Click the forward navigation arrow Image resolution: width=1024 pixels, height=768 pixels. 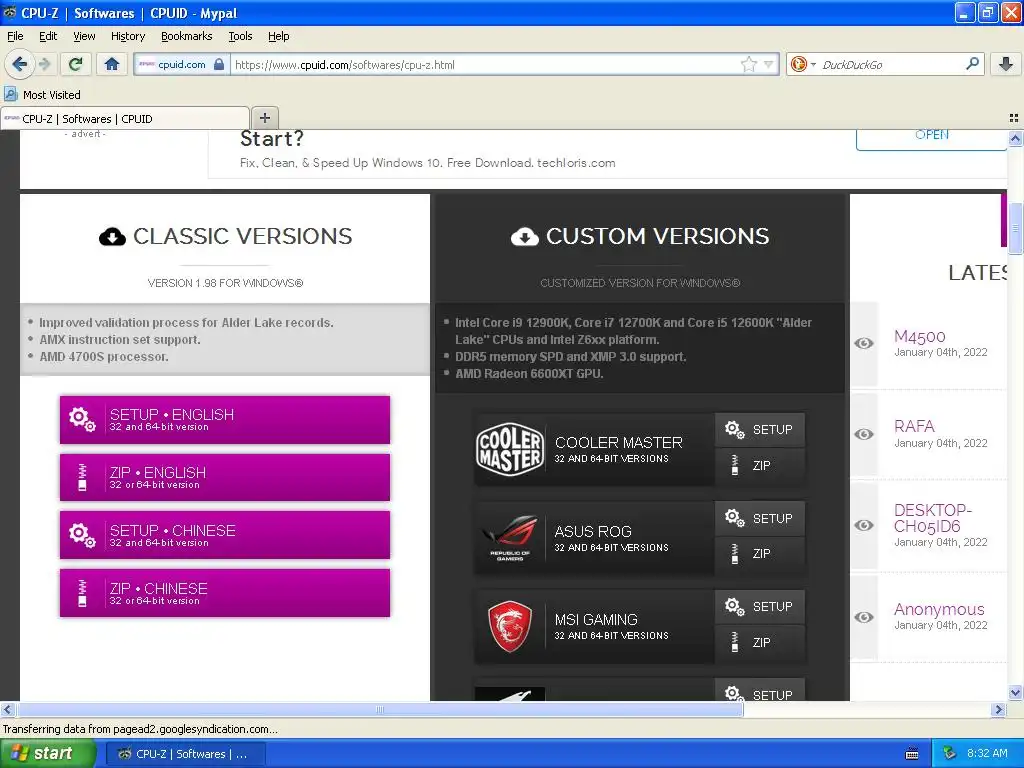pyautogui.click(x=44, y=64)
